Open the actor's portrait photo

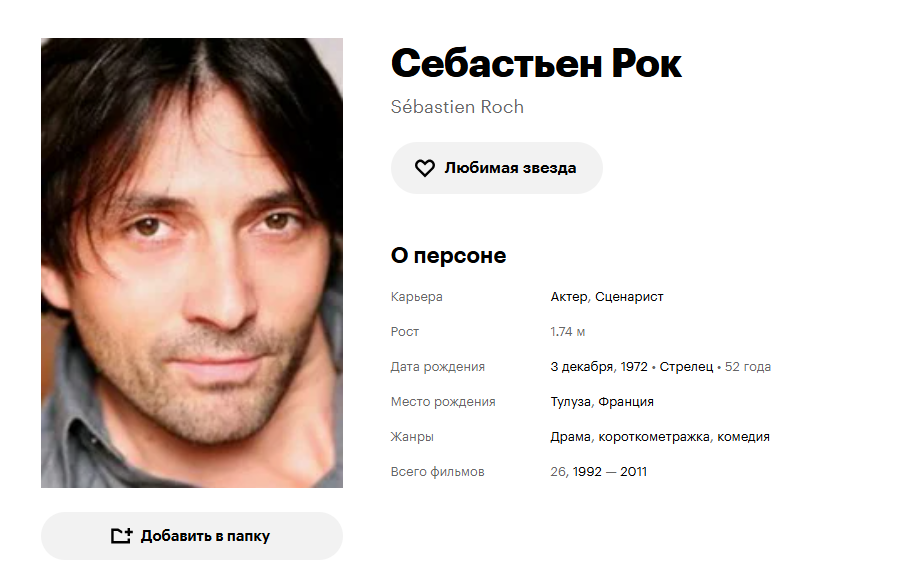(x=192, y=263)
